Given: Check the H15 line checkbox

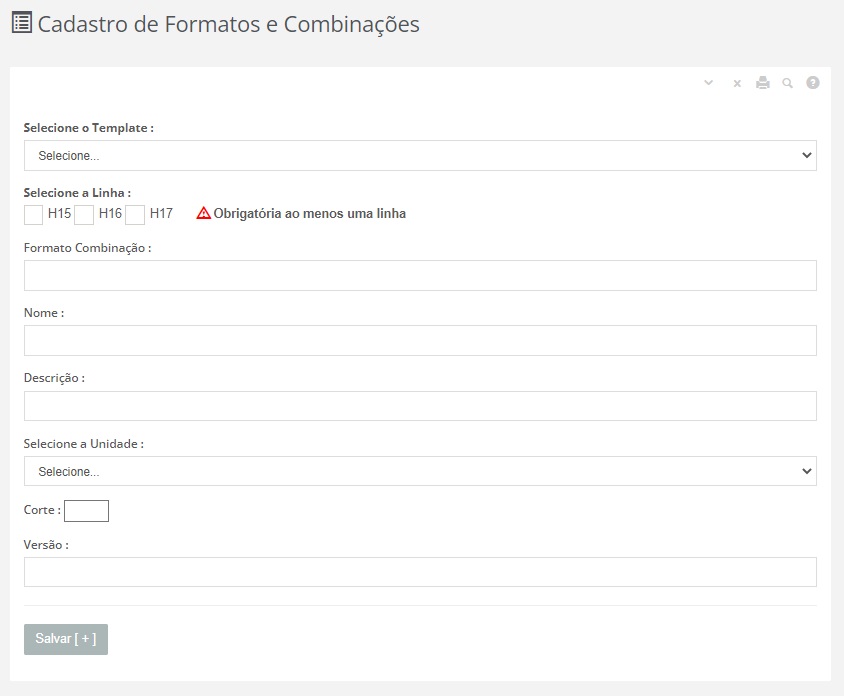Looking at the screenshot, I should coord(33,215).
